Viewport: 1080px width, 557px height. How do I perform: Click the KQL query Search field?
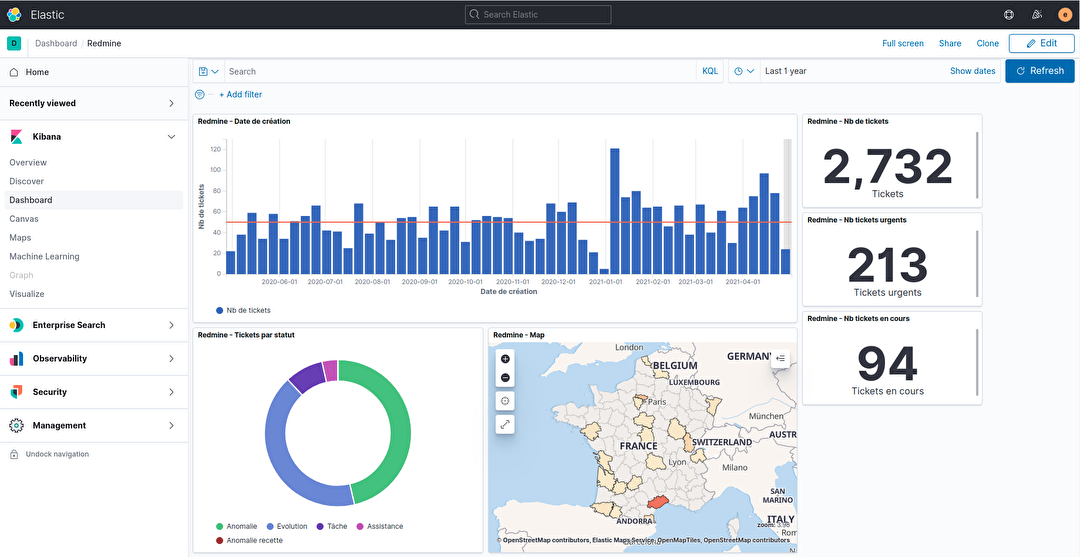coord(460,71)
